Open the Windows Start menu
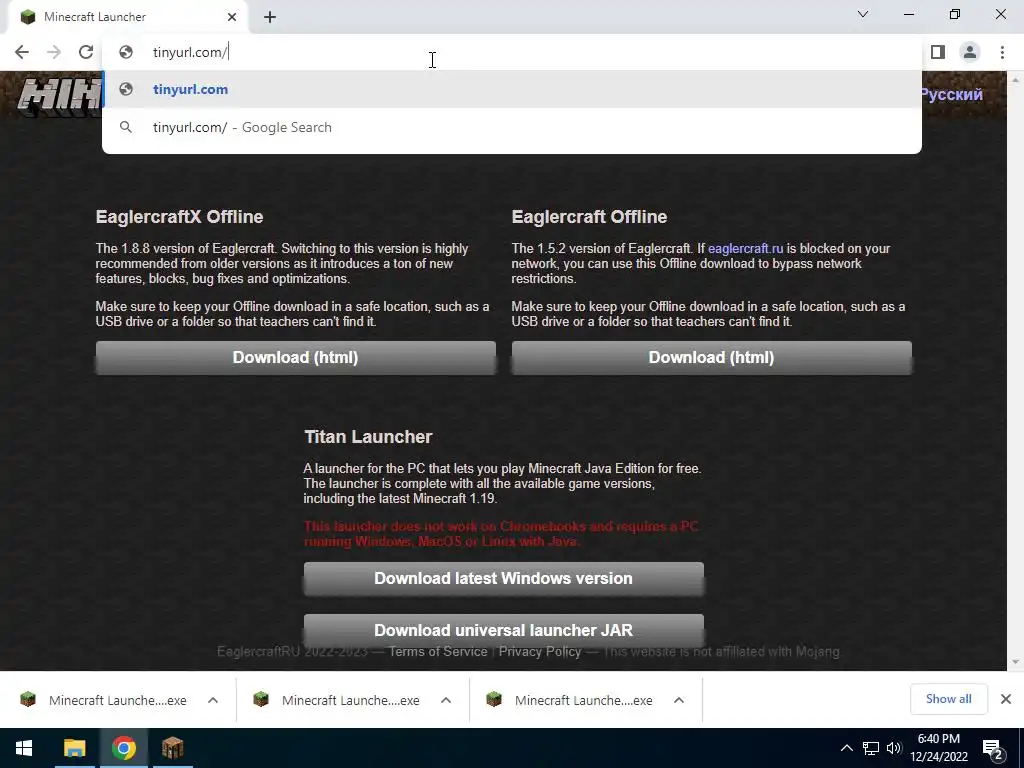Viewport: 1024px width, 768px height. [x=24, y=748]
